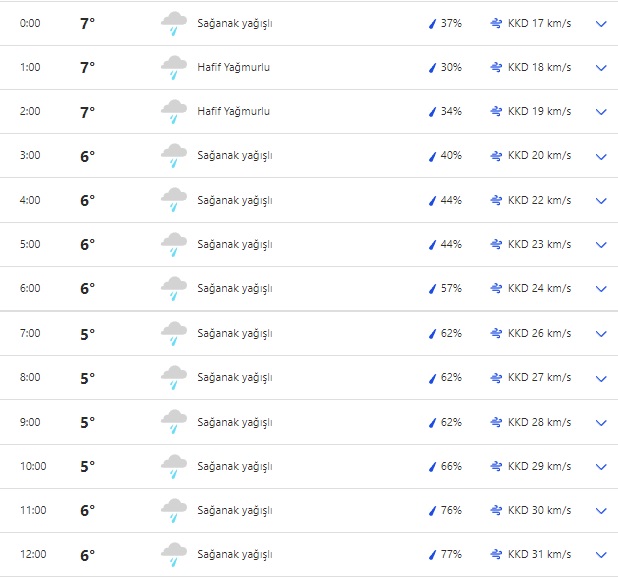Image resolution: width=618 pixels, height=577 pixels.
Task: Click the wind icon beside KKD 20 km/s
Action: 496,156
